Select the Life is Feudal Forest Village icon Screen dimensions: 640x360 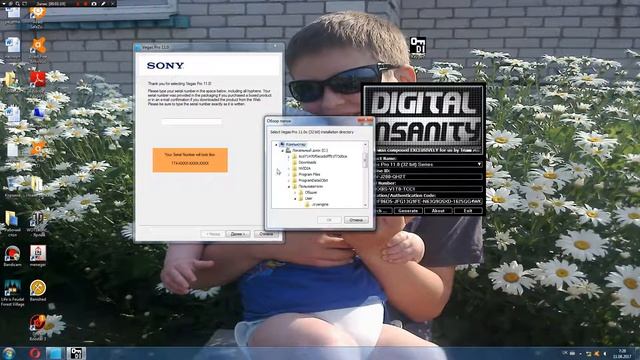[12, 292]
